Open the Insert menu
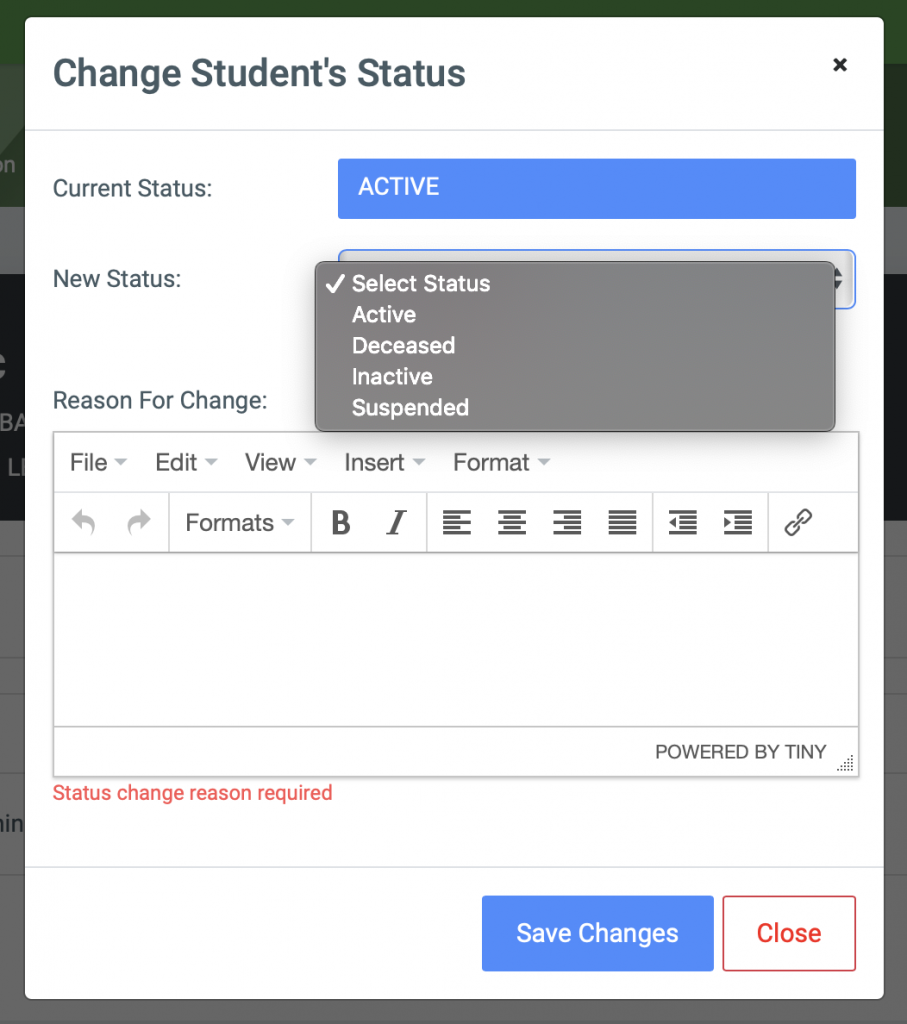This screenshot has height=1024, width=907. pos(377,462)
